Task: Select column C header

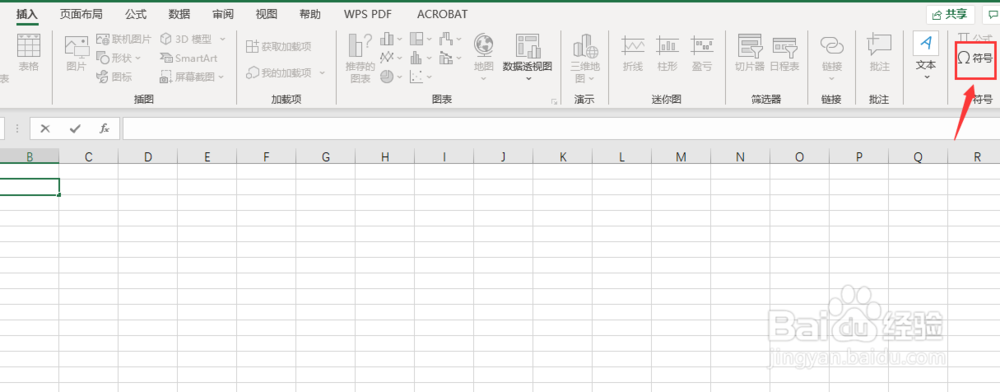Action: tap(89, 156)
